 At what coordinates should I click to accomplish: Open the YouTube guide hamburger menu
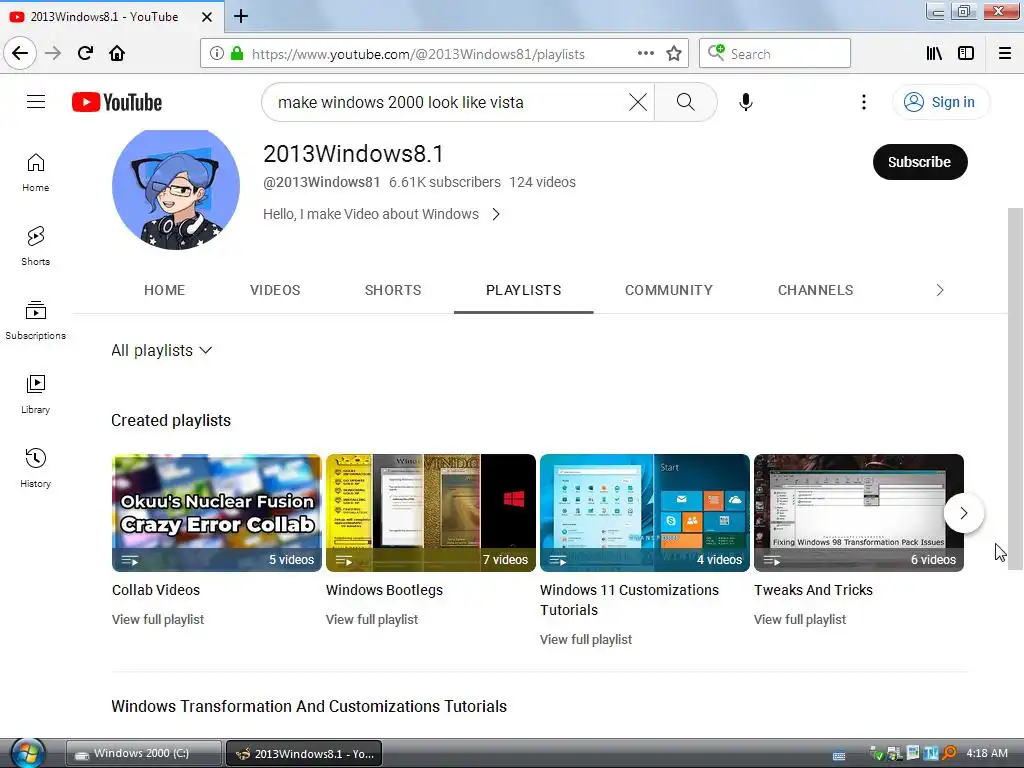36,102
